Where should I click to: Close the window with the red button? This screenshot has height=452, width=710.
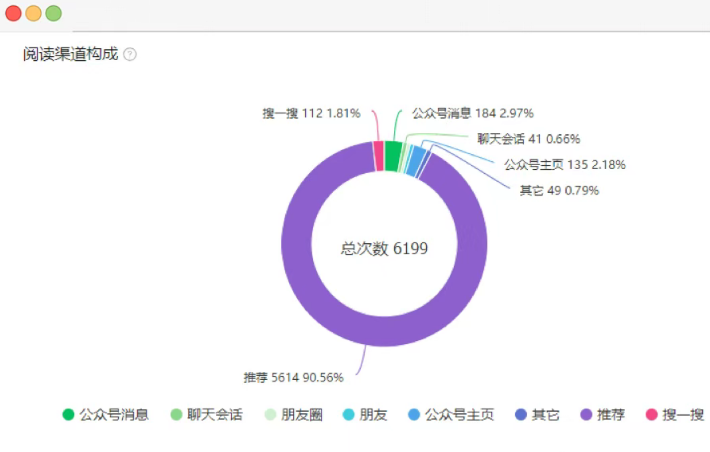tap(14, 13)
